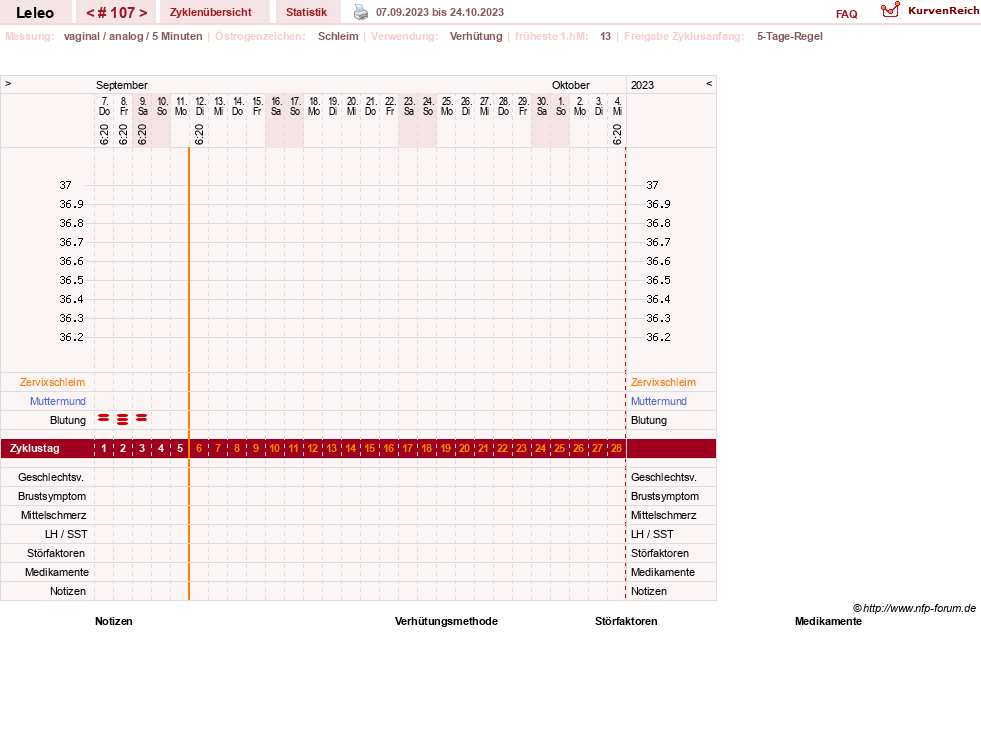The height and width of the screenshot is (740, 981).
Task: Click date column 12. Di
Action: click(x=200, y=106)
